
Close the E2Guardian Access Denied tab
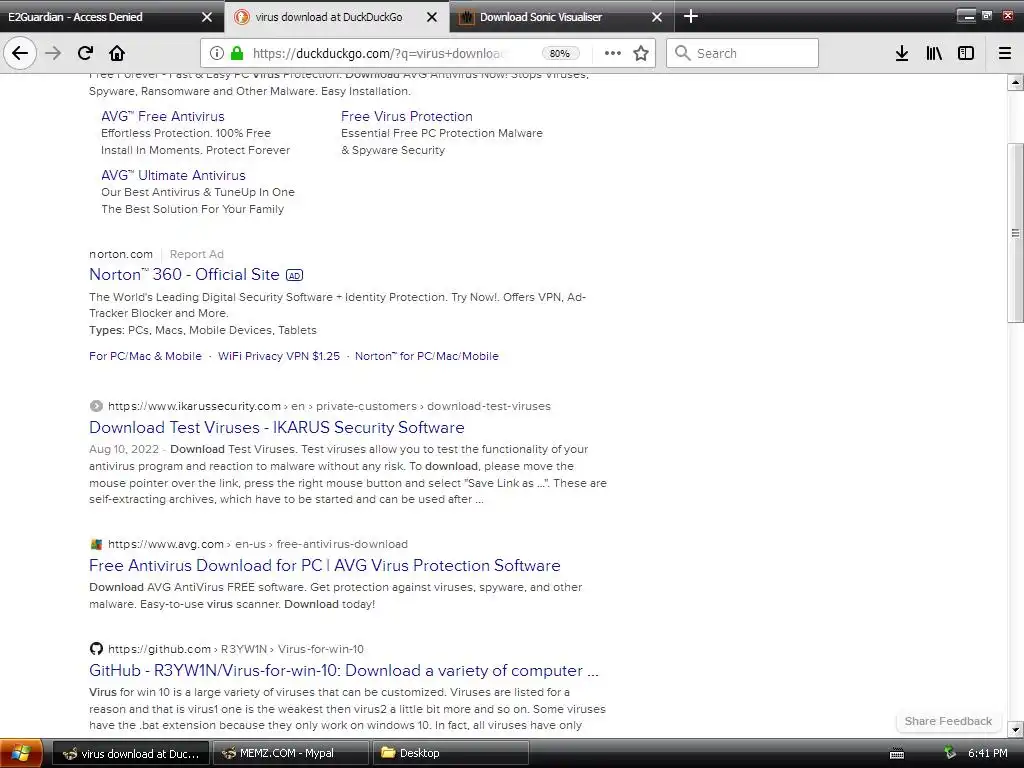tap(207, 17)
